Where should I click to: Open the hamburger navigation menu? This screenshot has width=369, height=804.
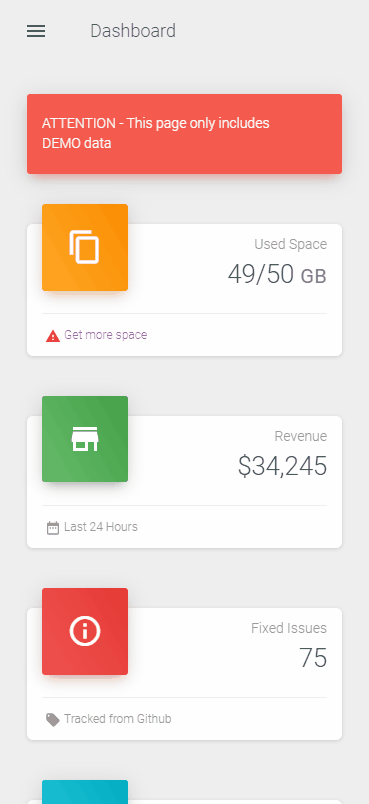point(36,31)
